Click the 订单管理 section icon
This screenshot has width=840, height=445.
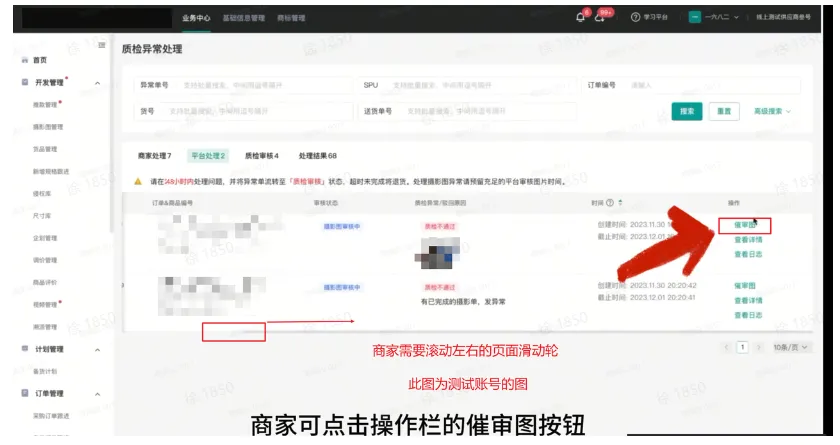point(25,393)
